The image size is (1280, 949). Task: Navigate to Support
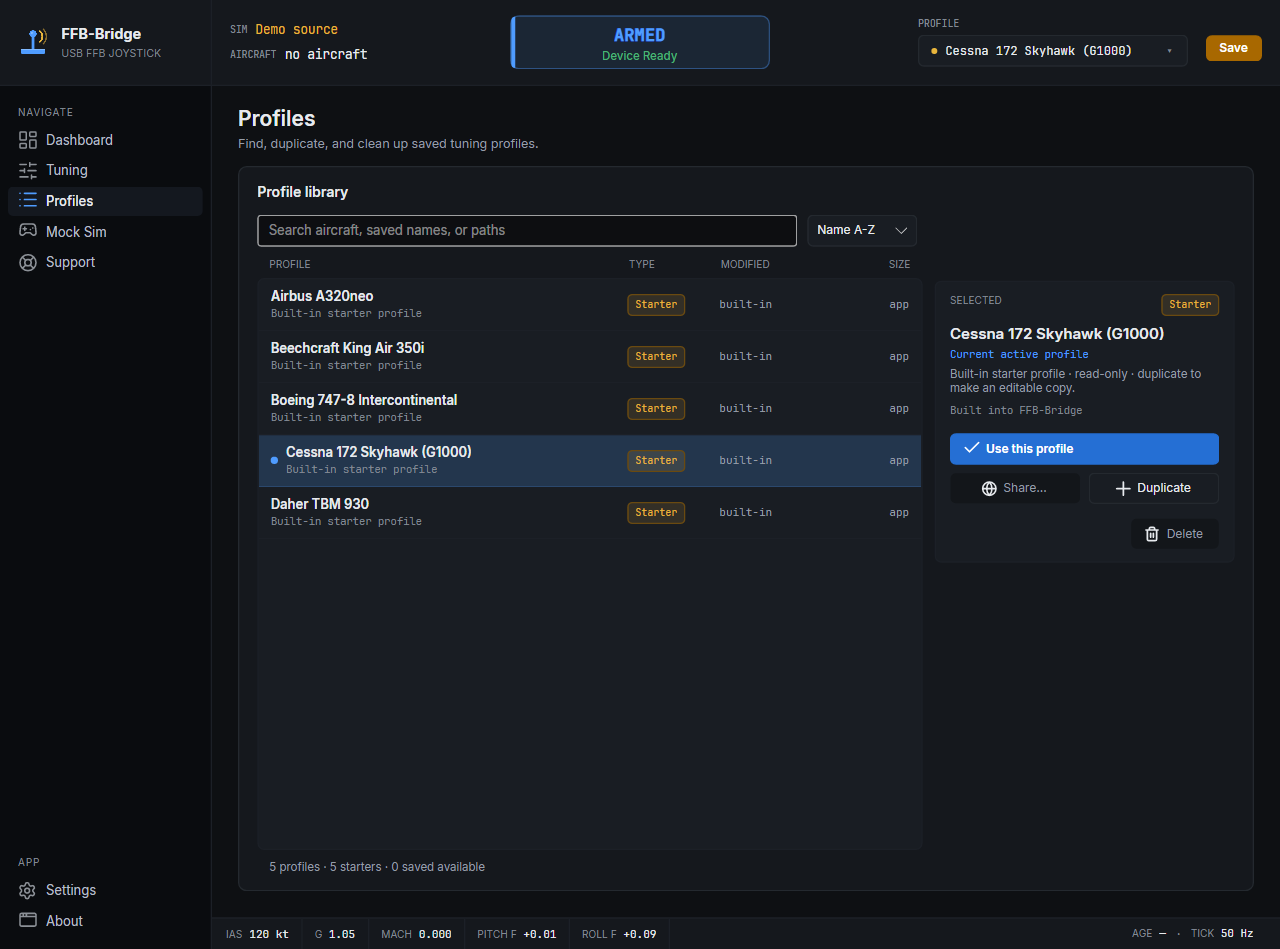105,262
